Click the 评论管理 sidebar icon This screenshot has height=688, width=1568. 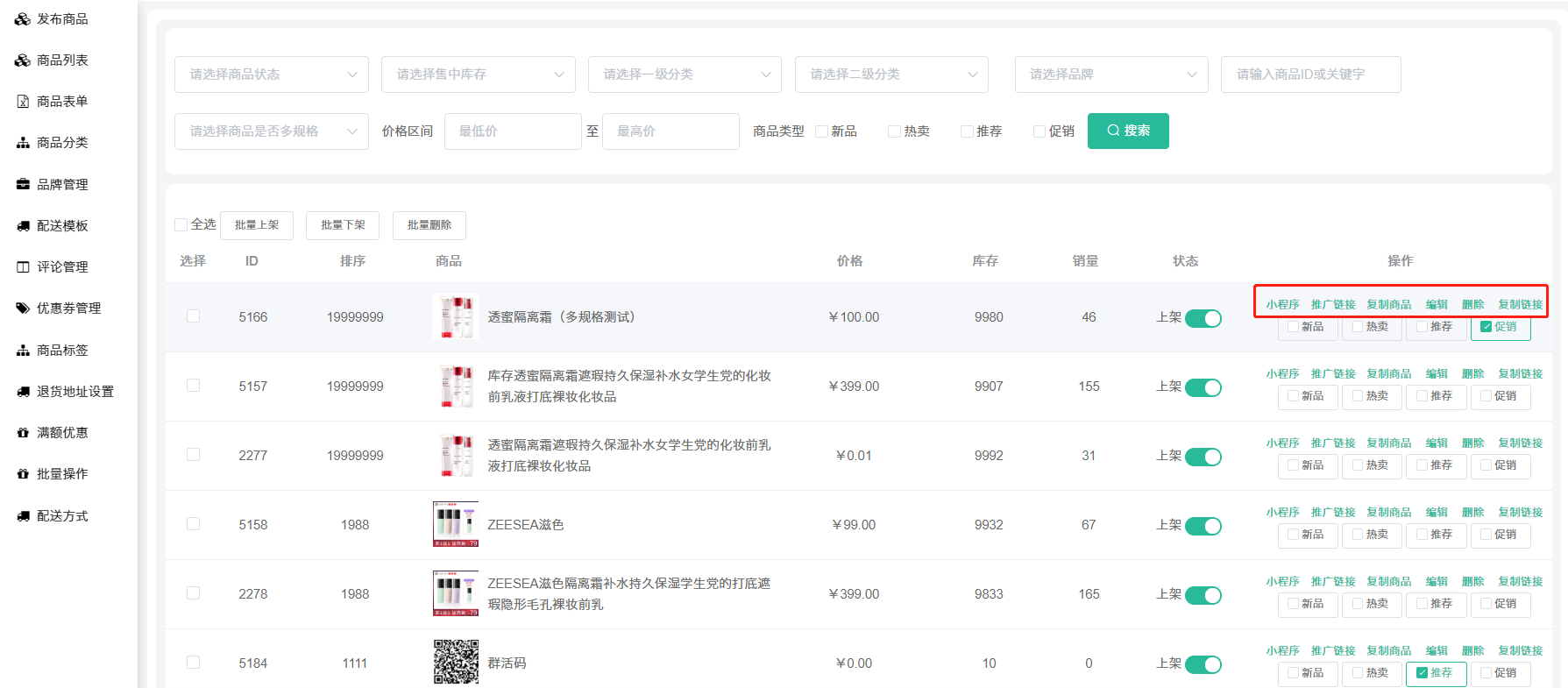point(23,267)
